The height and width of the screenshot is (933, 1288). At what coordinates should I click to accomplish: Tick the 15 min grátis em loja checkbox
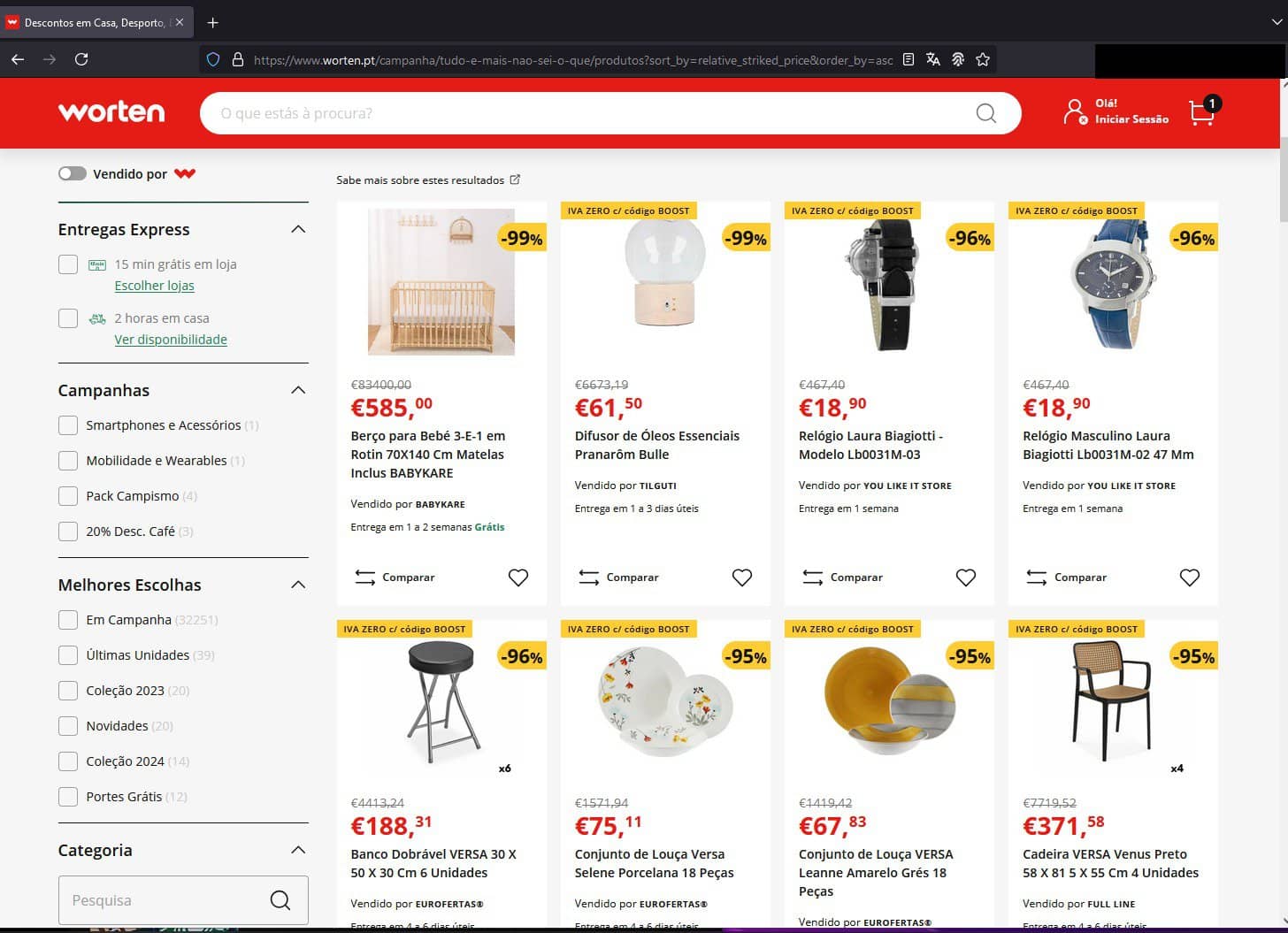(68, 264)
